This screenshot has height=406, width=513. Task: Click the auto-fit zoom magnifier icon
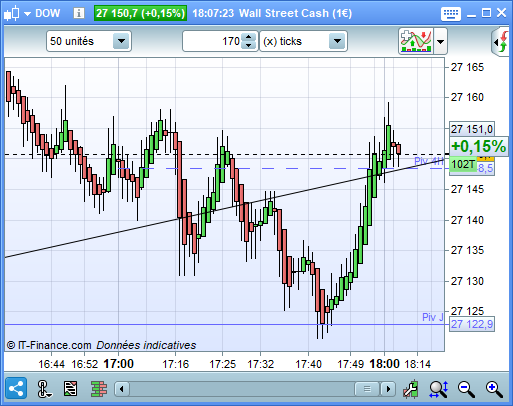tap(438, 389)
